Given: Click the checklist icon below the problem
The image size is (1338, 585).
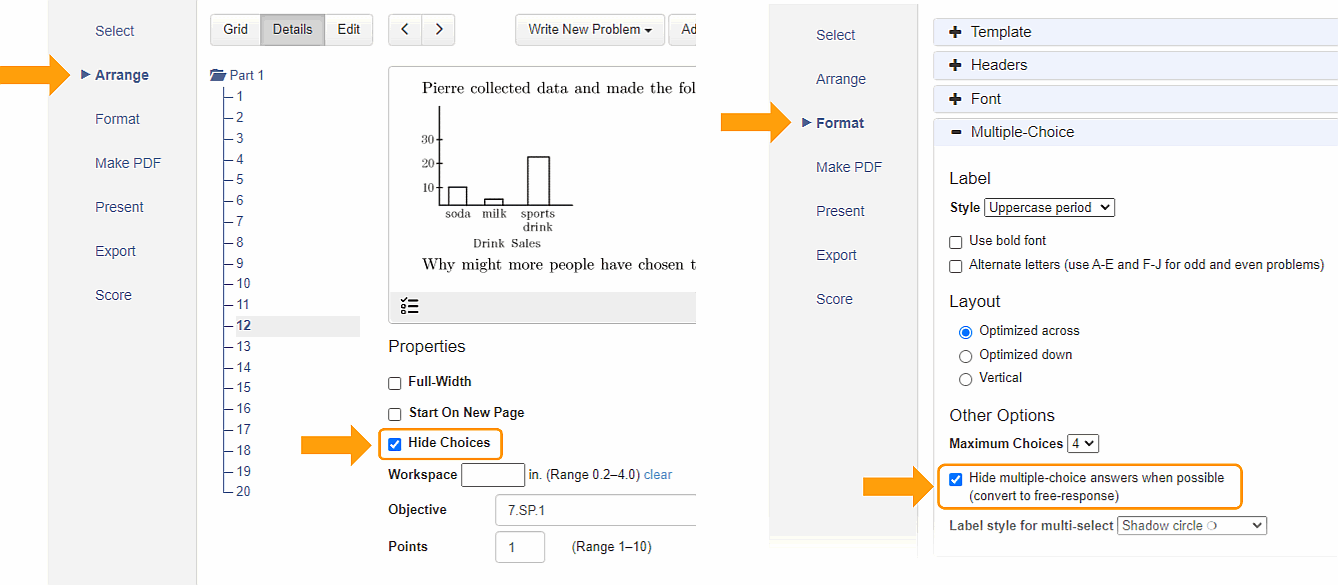Looking at the screenshot, I should 409,306.
